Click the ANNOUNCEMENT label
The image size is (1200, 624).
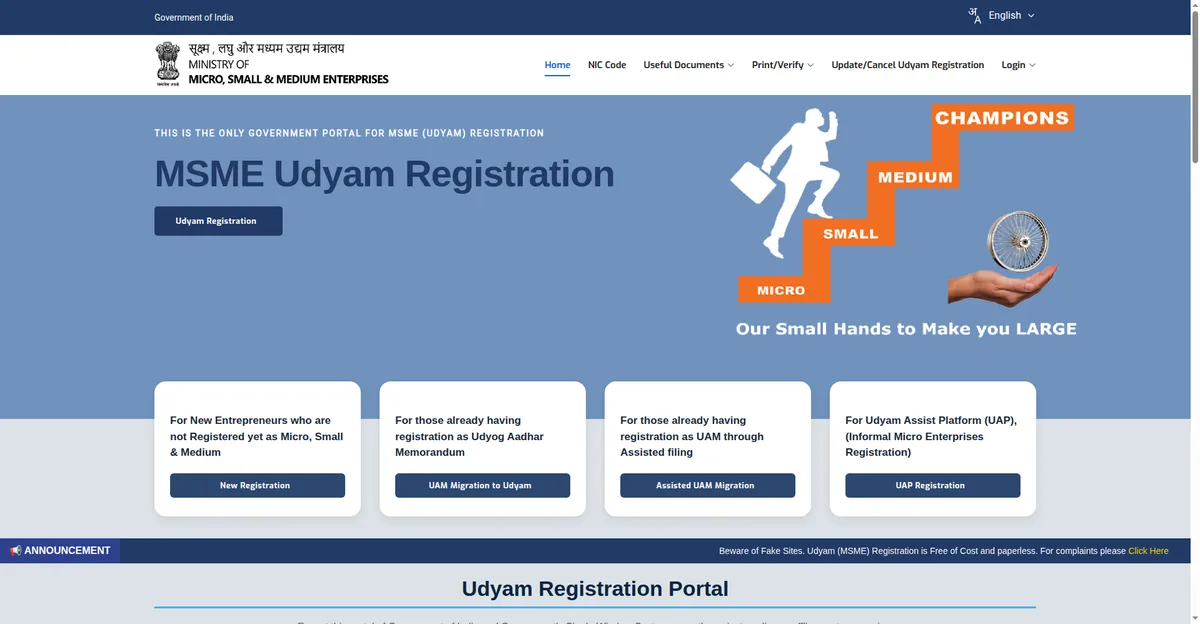pos(67,551)
